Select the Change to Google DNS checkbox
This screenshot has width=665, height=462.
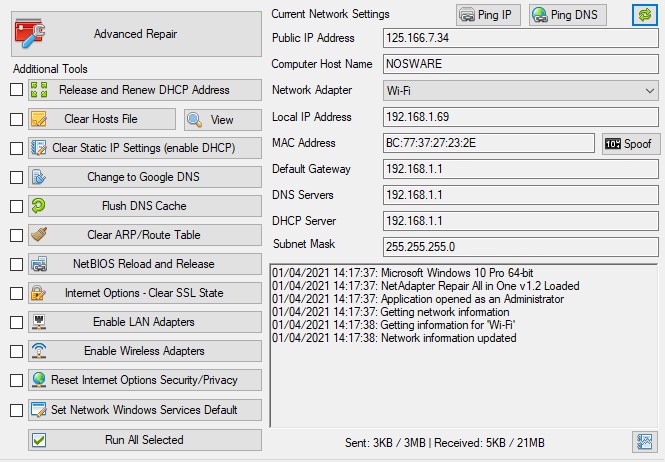(17, 177)
